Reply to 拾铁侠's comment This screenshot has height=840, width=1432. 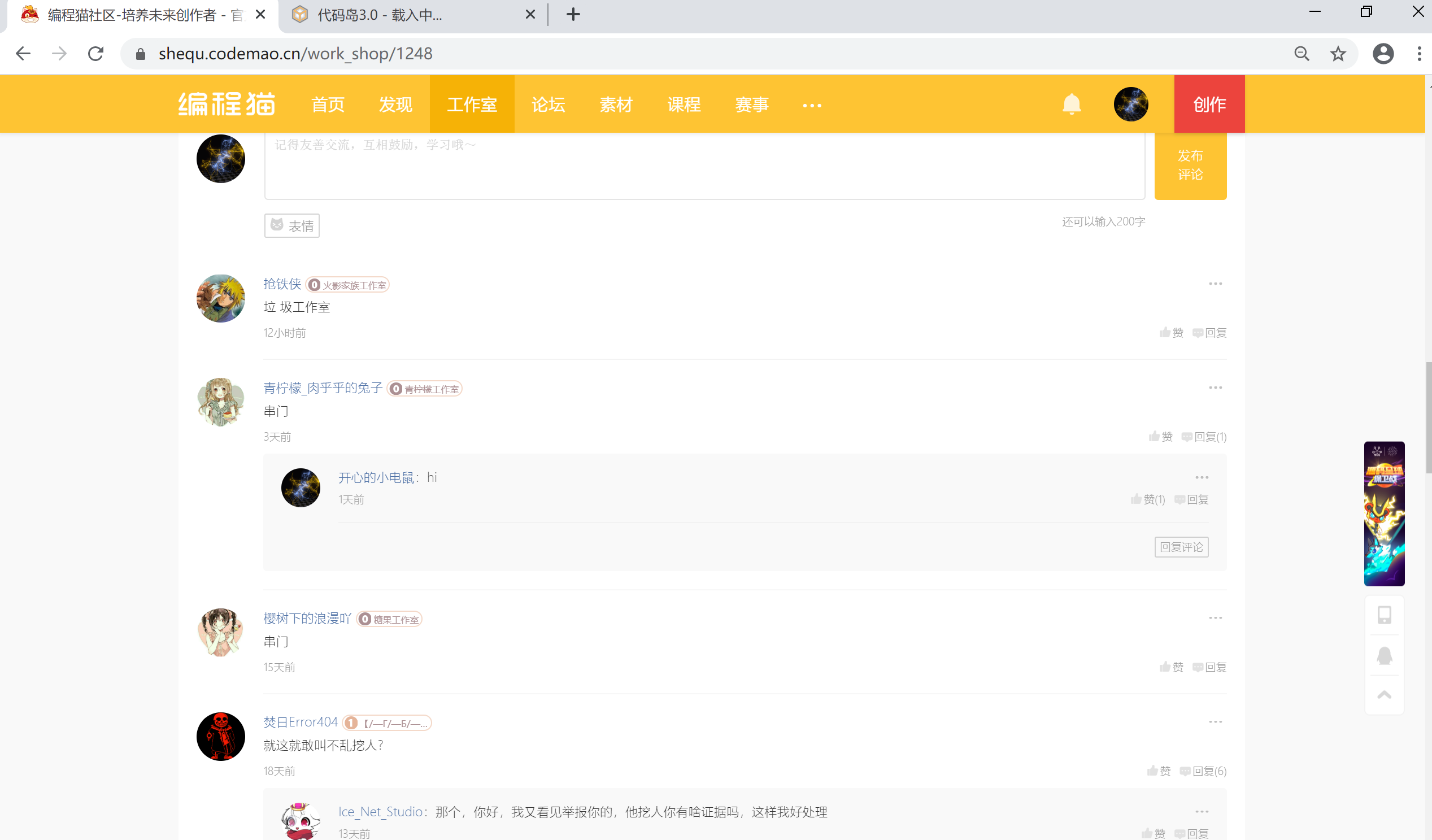(1210, 333)
